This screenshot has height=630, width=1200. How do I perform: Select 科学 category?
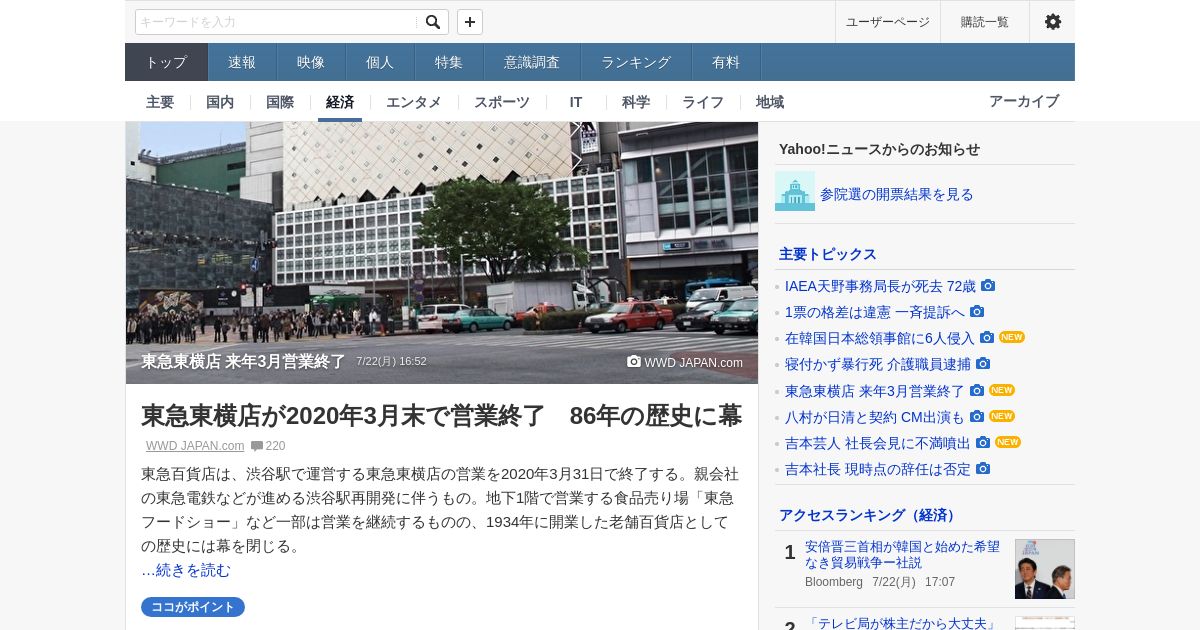point(636,102)
